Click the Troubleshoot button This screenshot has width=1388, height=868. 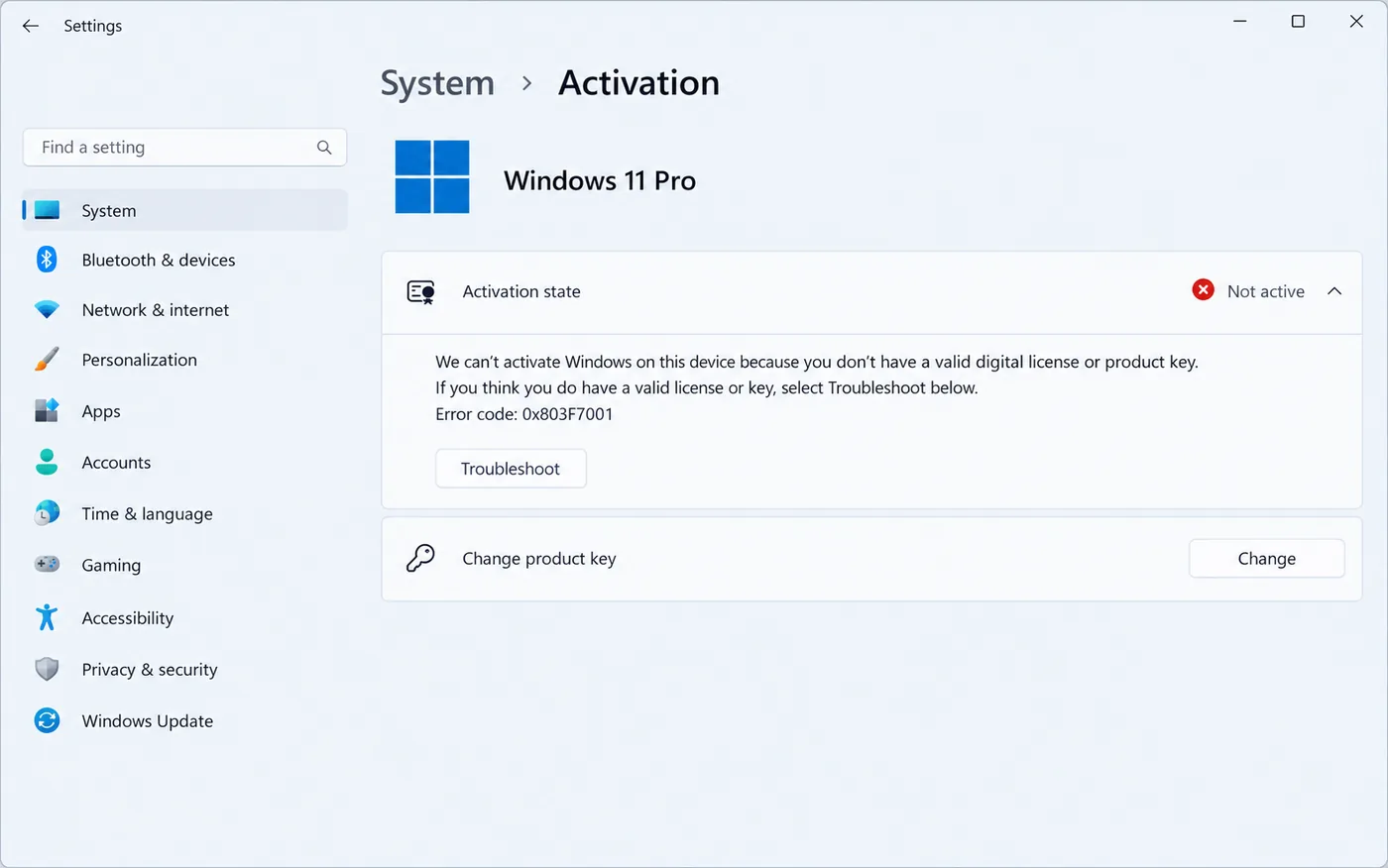point(511,469)
